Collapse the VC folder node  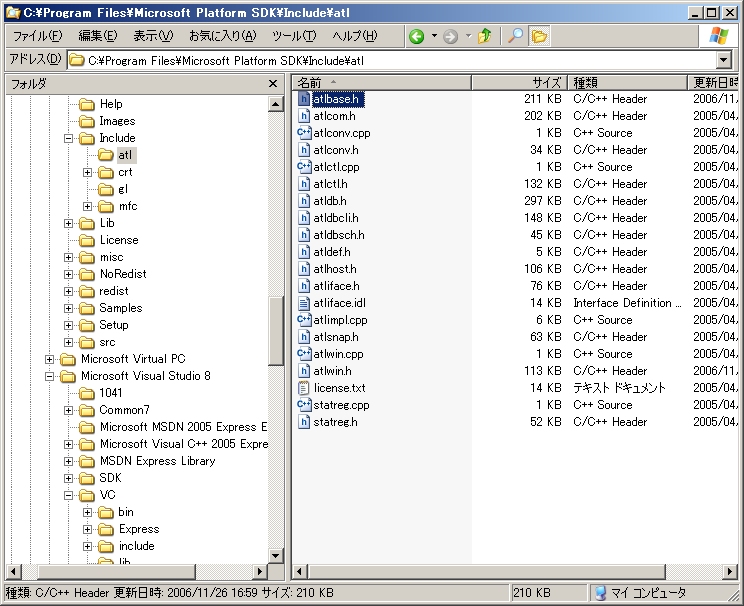point(69,495)
